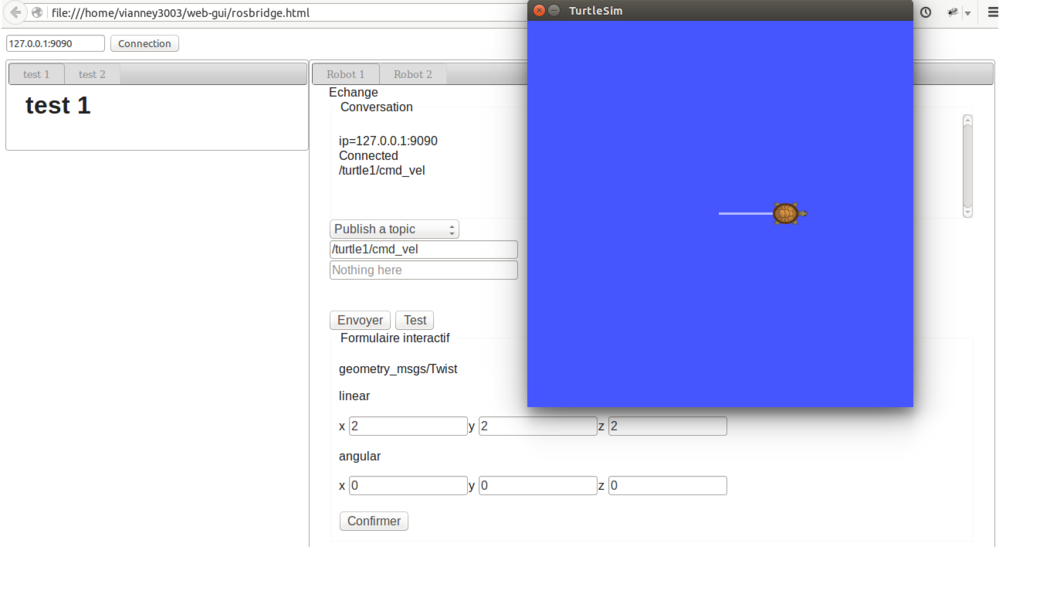This screenshot has width=1050, height=591.
Task: Open the Firefox hamburger menu
Action: tap(993, 12)
